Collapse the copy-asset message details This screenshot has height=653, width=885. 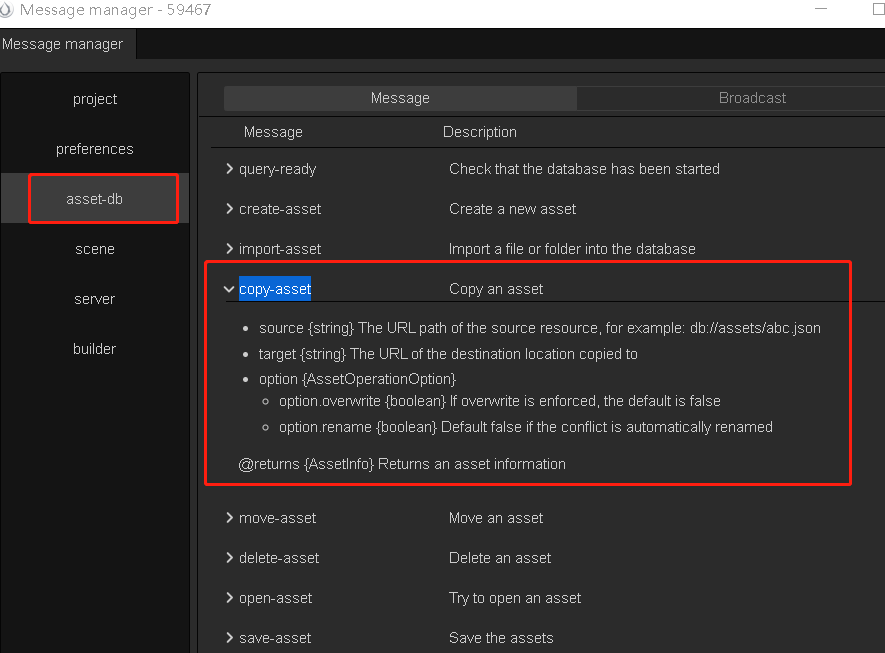click(230, 289)
